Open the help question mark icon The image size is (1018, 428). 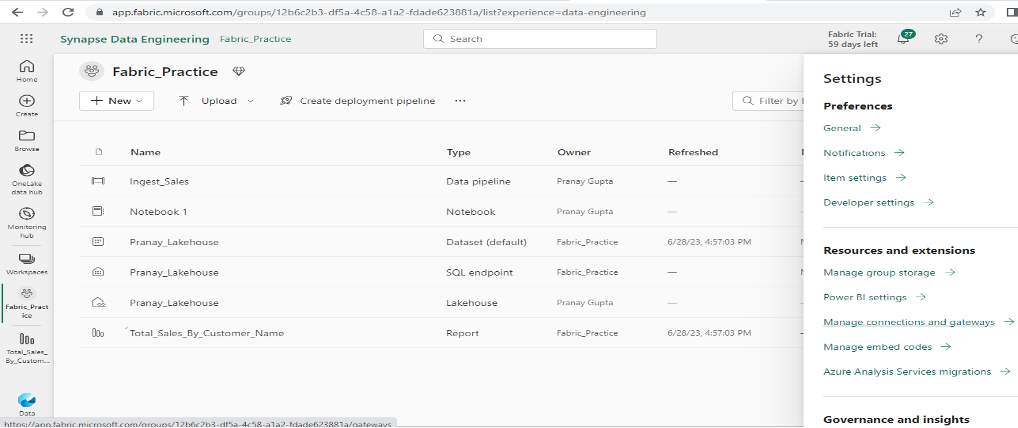[979, 39]
